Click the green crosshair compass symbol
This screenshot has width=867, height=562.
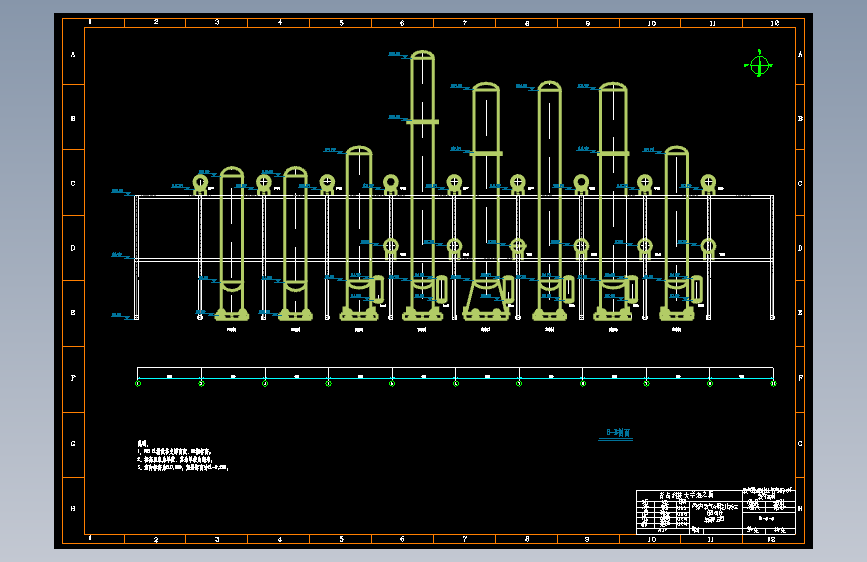click(759, 64)
